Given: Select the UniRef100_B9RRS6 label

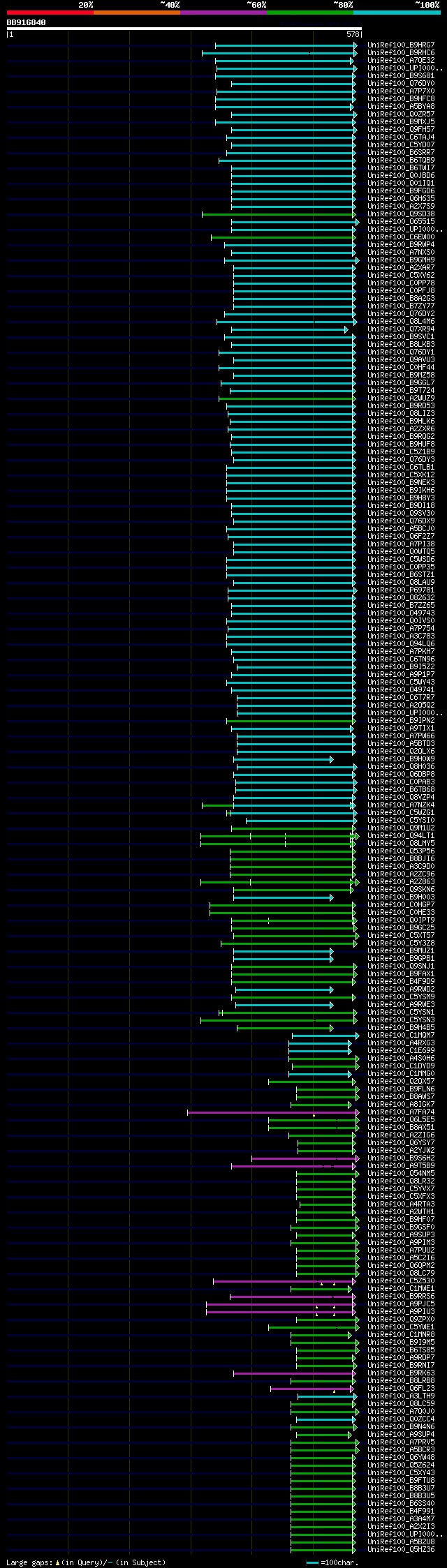Looking at the screenshot, I should [401, 1296].
